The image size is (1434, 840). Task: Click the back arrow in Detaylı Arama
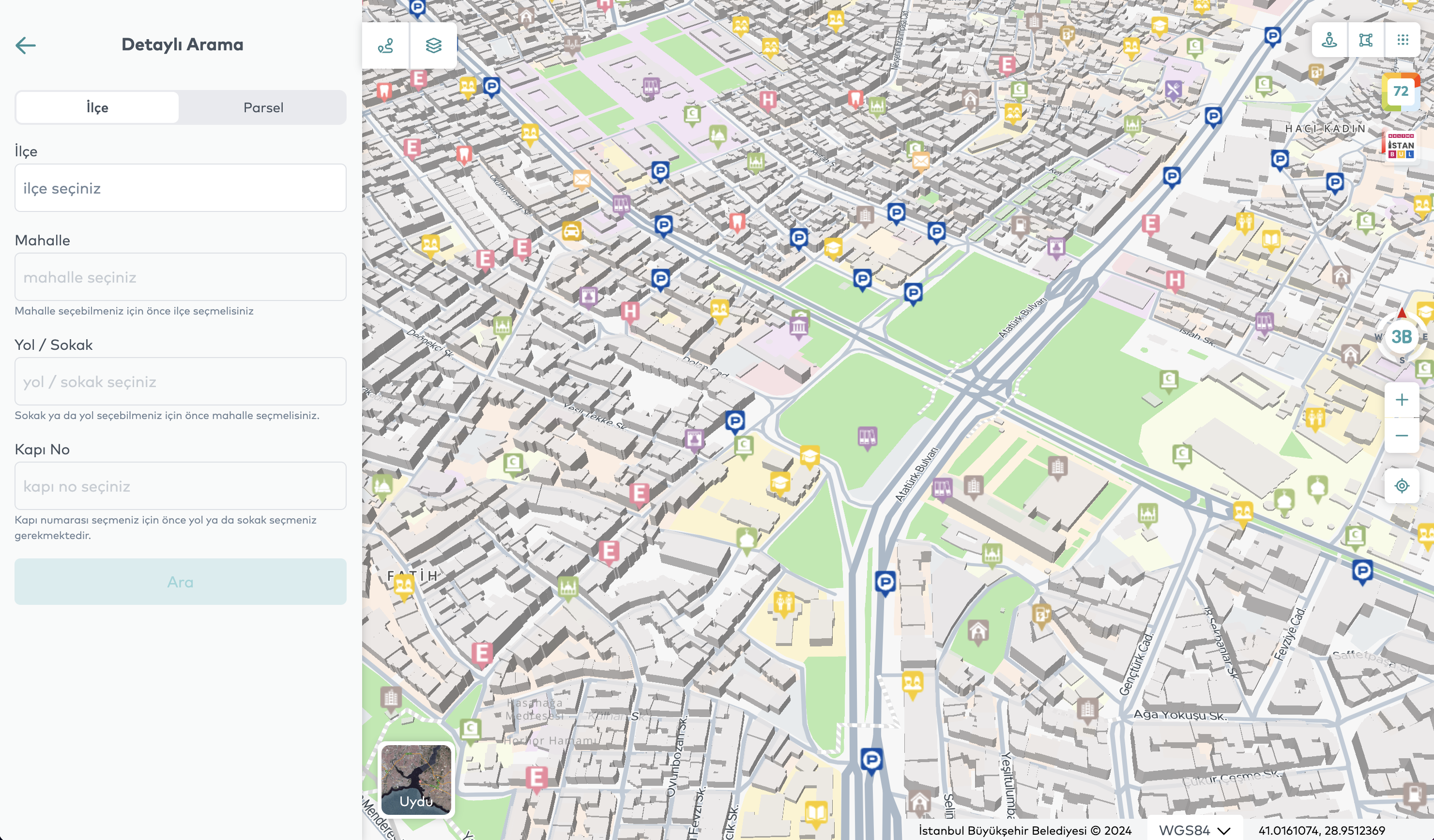pos(26,45)
